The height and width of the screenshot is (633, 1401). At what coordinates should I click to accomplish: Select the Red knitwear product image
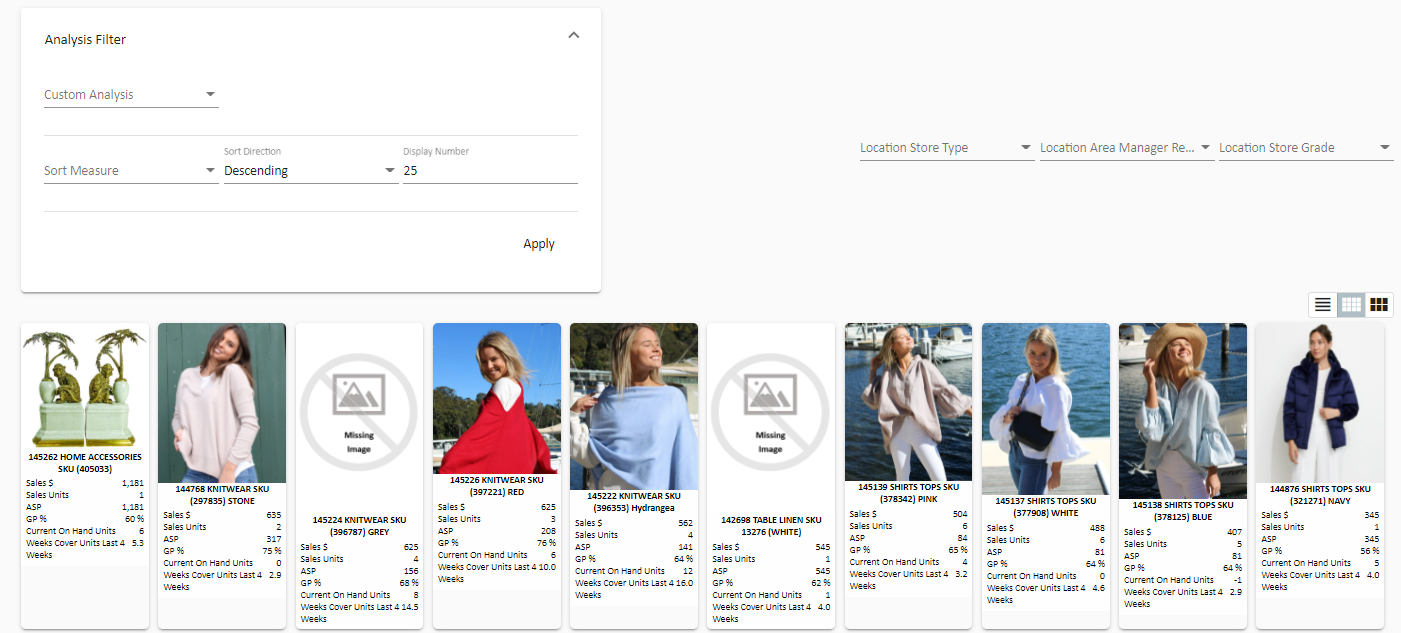[x=496, y=398]
